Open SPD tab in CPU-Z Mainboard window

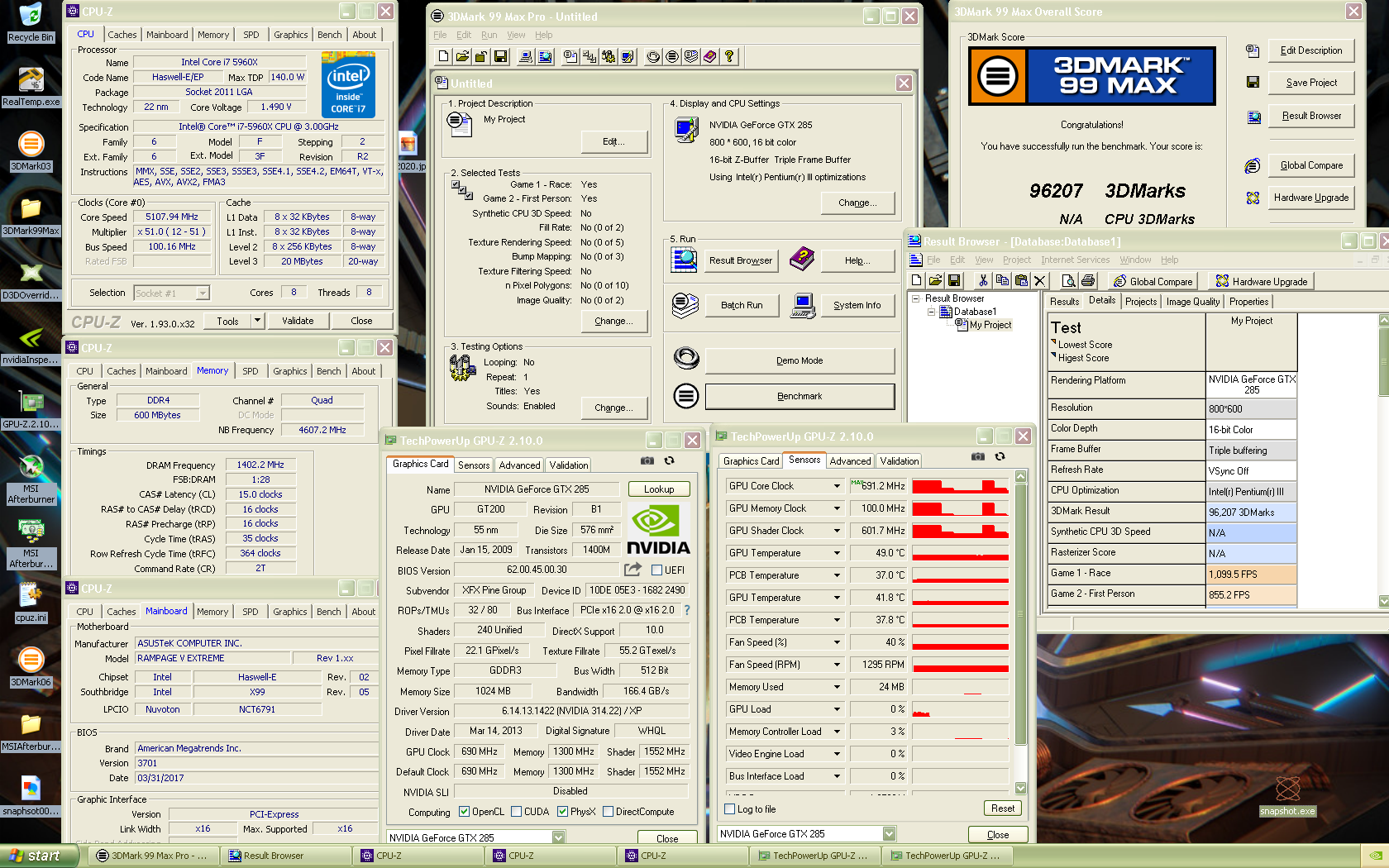coord(251,612)
